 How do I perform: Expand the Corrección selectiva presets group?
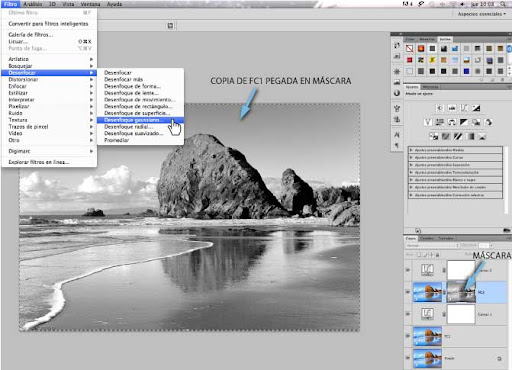coord(411,195)
